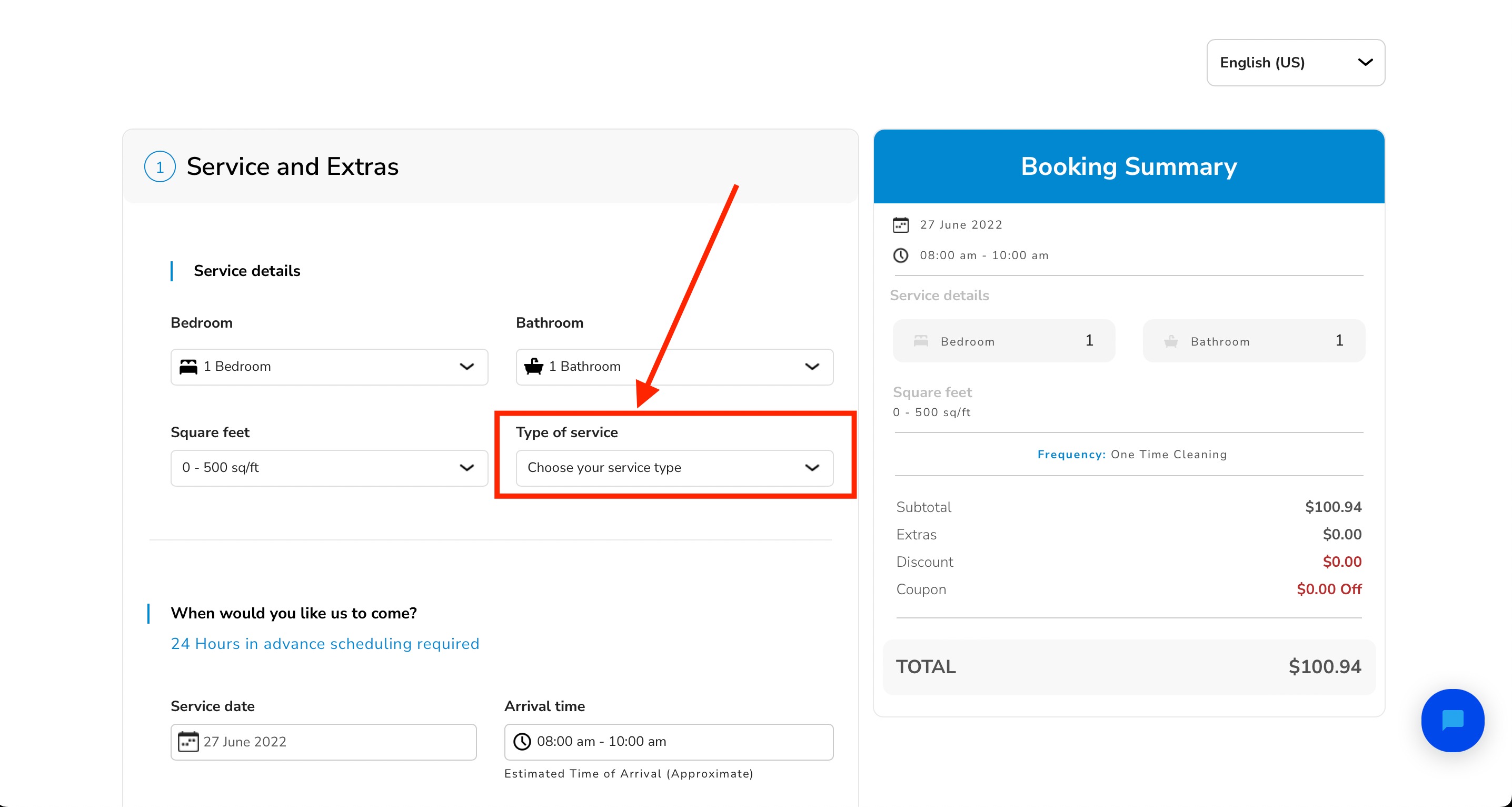Click the Service date label

pos(213,706)
